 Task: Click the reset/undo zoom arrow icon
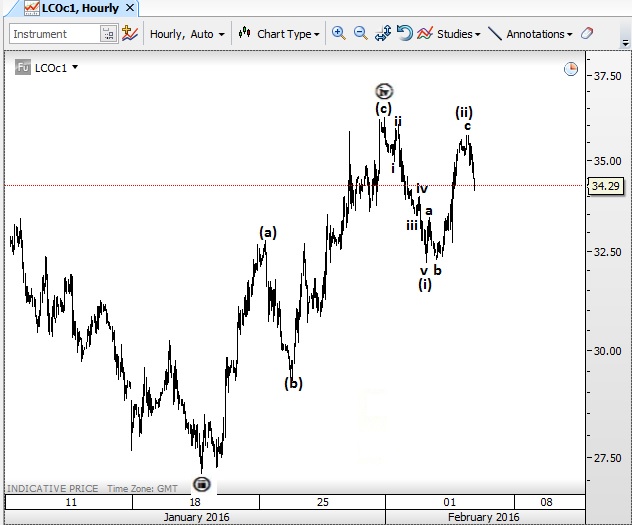click(x=404, y=33)
